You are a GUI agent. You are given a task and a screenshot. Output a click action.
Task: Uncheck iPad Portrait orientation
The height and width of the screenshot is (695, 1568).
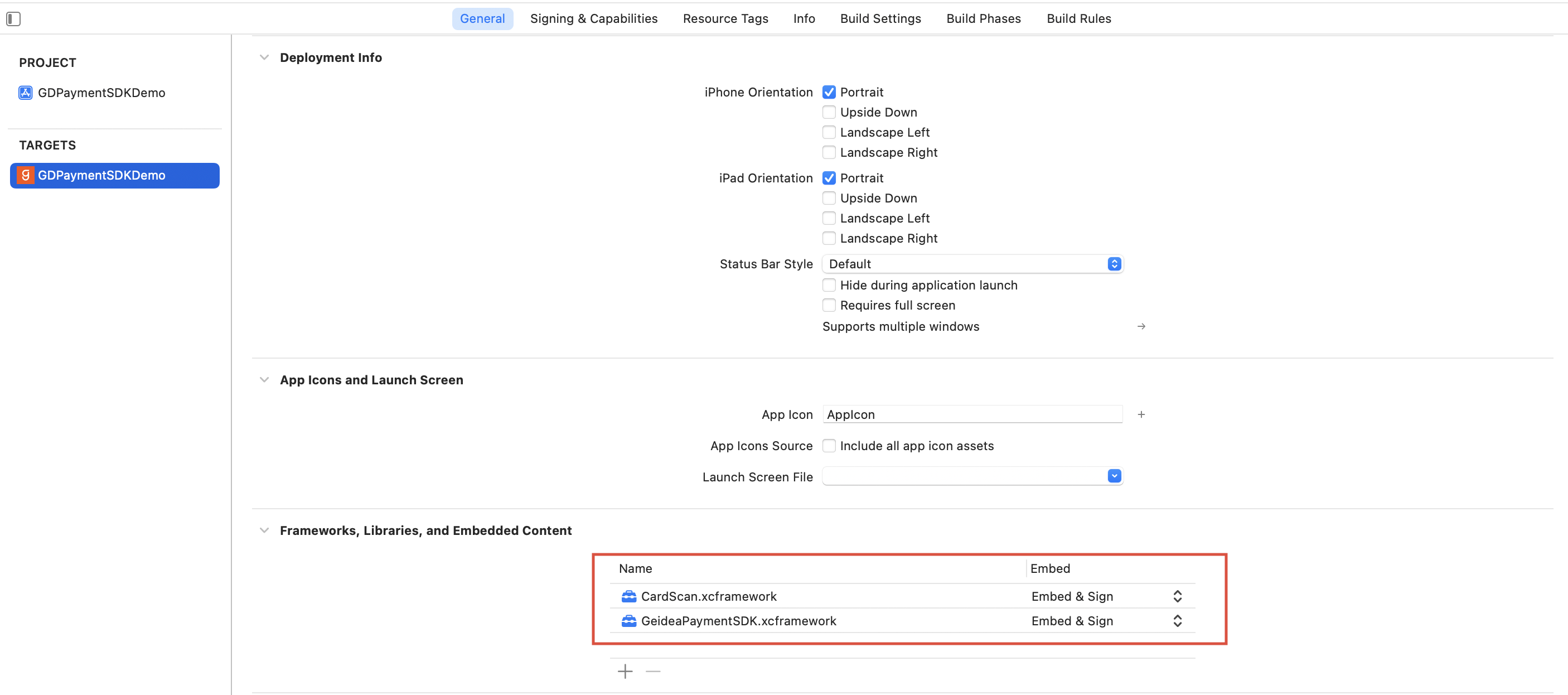pos(829,178)
